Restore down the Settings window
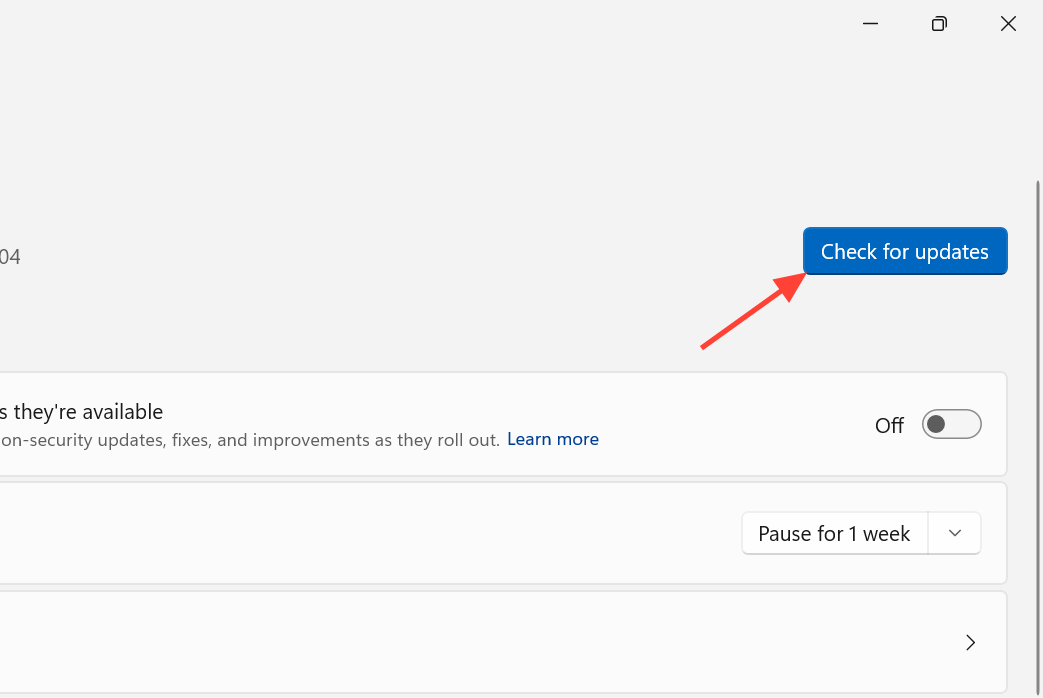The image size is (1043, 698). 939,24
